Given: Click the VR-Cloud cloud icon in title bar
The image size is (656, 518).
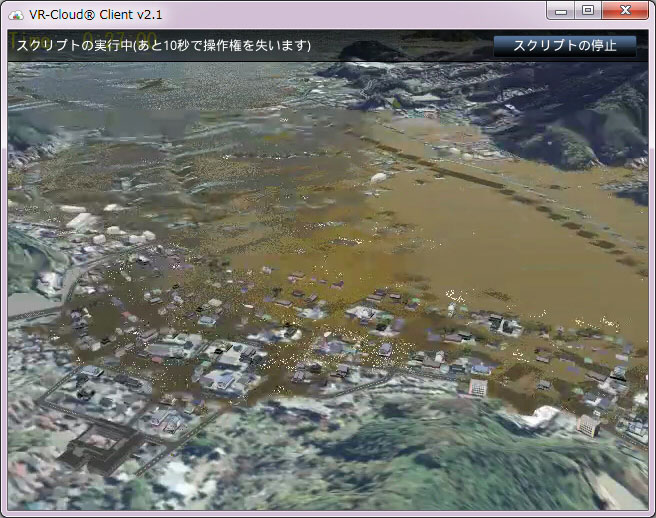Looking at the screenshot, I should point(16,15).
